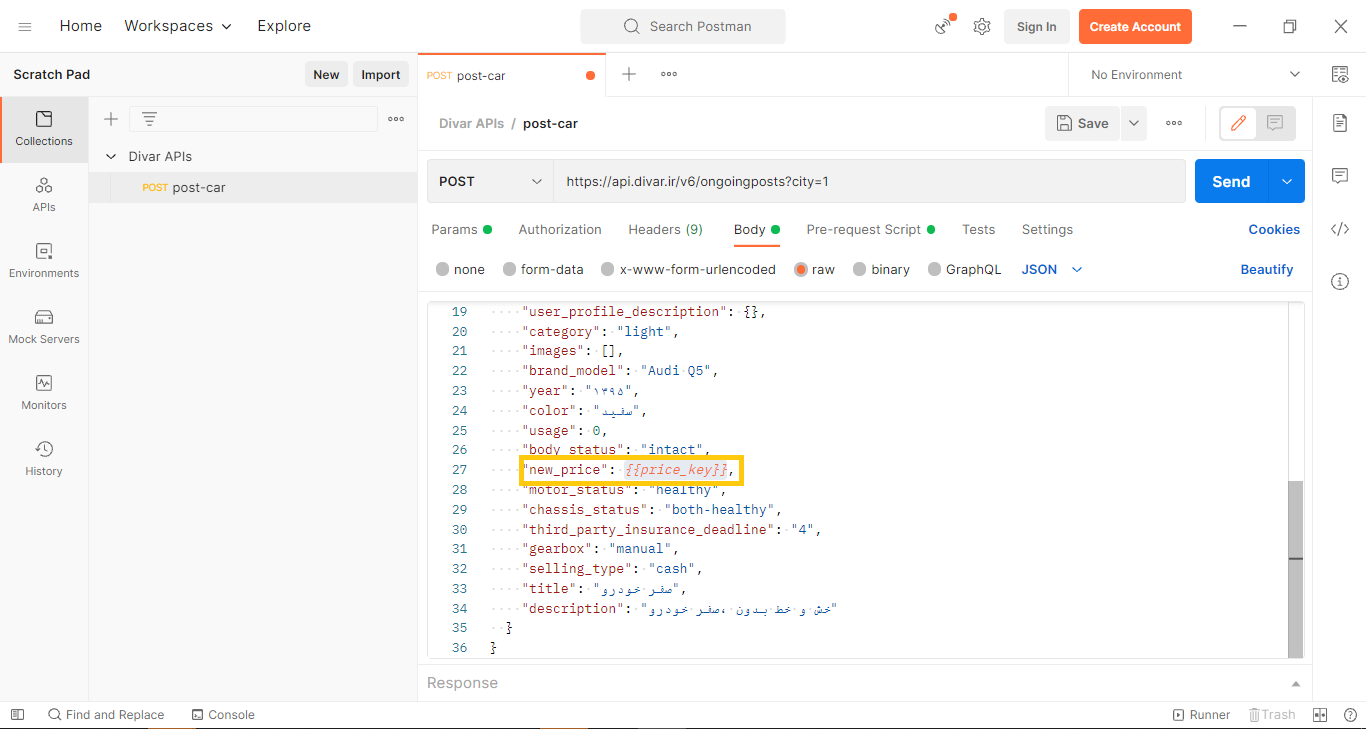
Task: Go to Explore
Action: pyautogui.click(x=284, y=26)
